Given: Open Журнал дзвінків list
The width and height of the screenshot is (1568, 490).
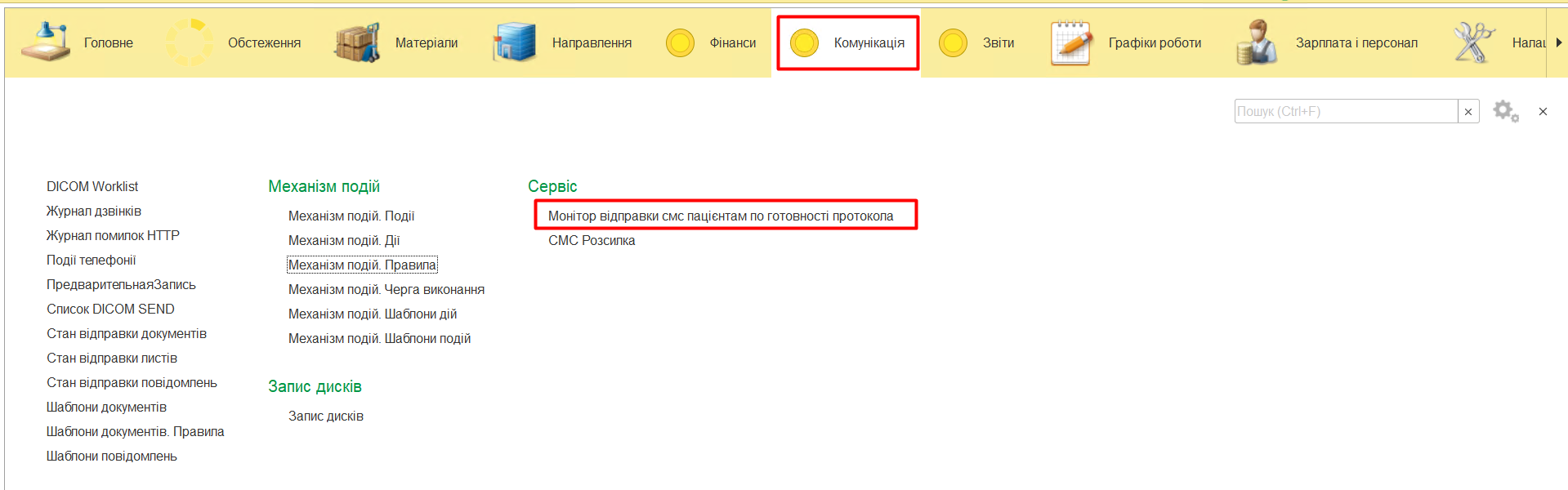Looking at the screenshot, I should [94, 212].
